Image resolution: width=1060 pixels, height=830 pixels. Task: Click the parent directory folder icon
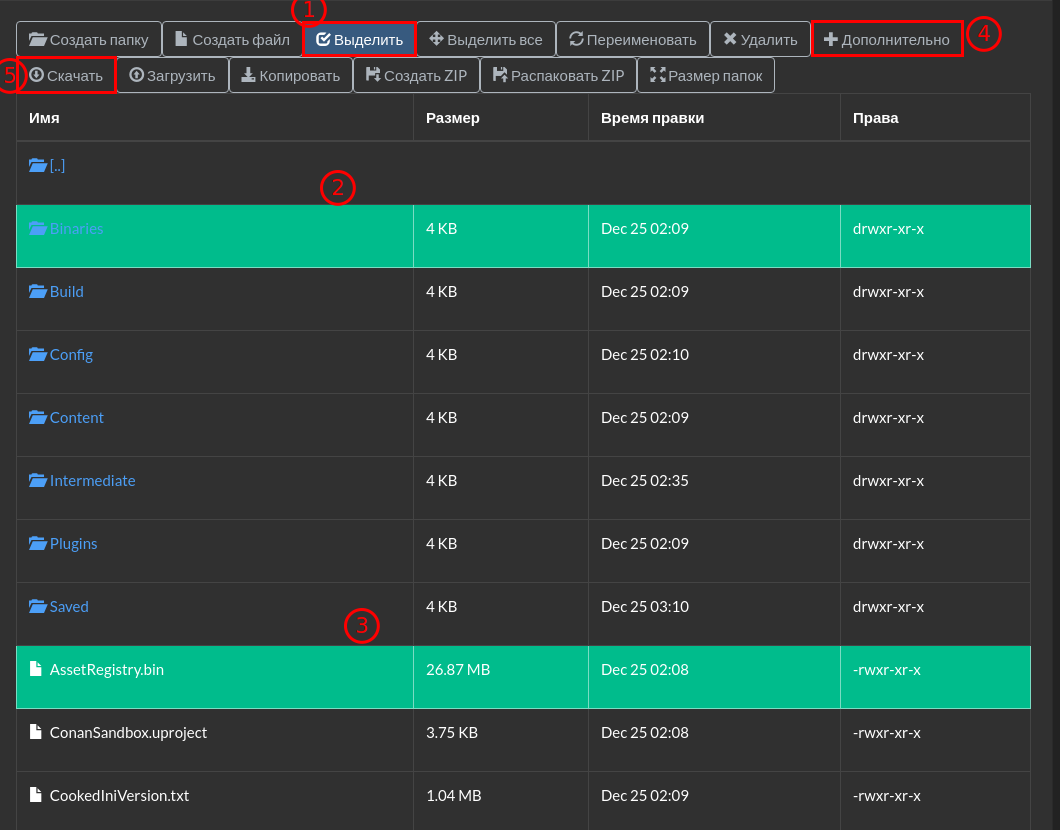(x=37, y=166)
